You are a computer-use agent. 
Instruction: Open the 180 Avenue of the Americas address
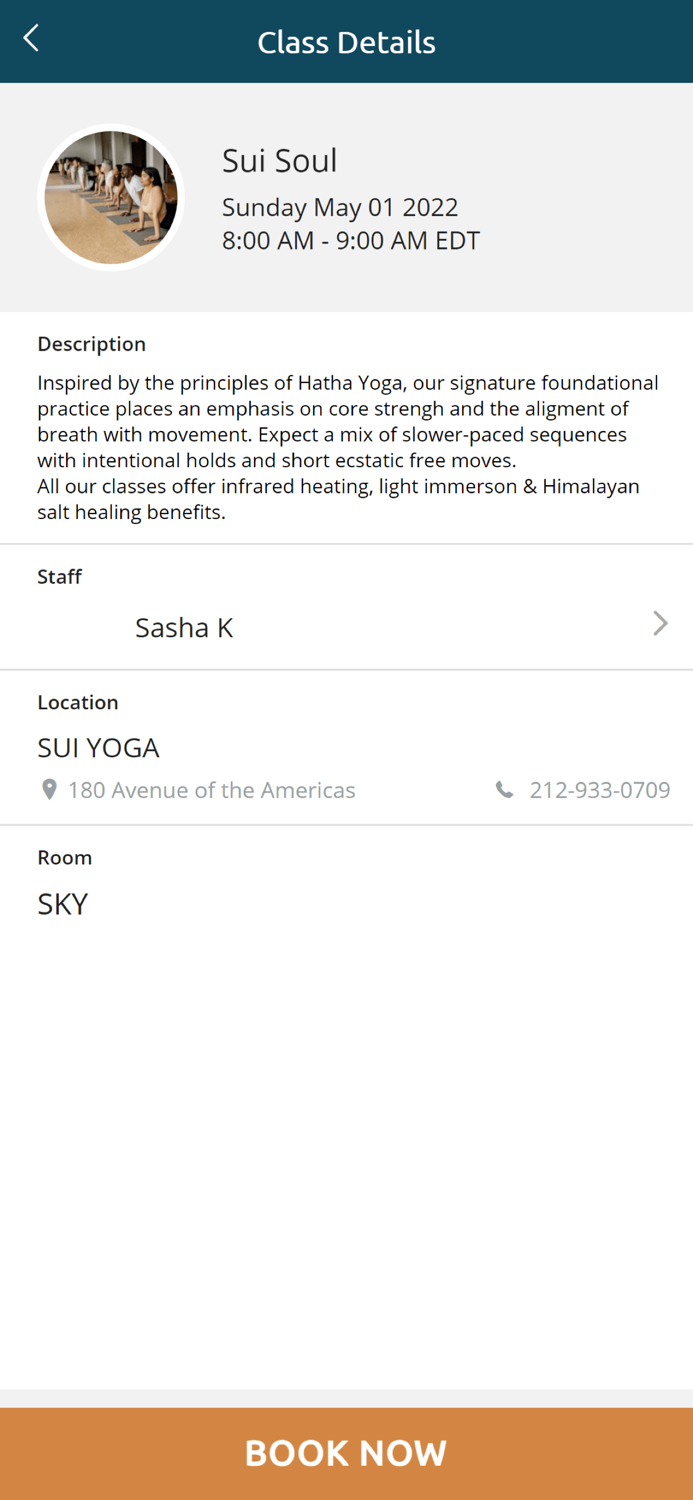coord(211,790)
